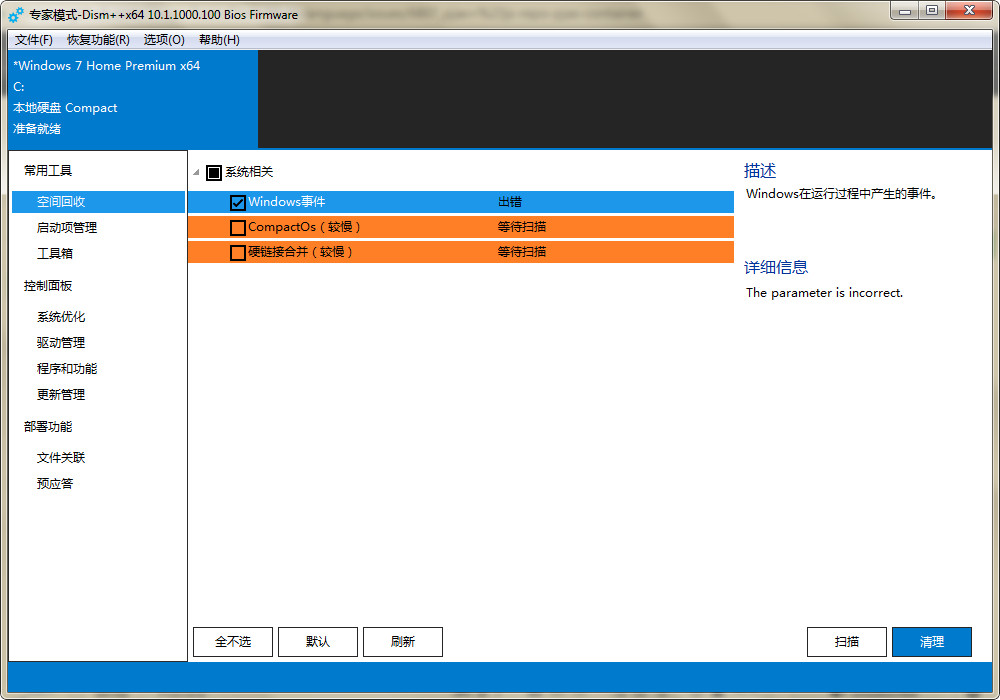
Task: Enable the 硬链接合并（较慢）option
Action: pyautogui.click(x=237, y=252)
